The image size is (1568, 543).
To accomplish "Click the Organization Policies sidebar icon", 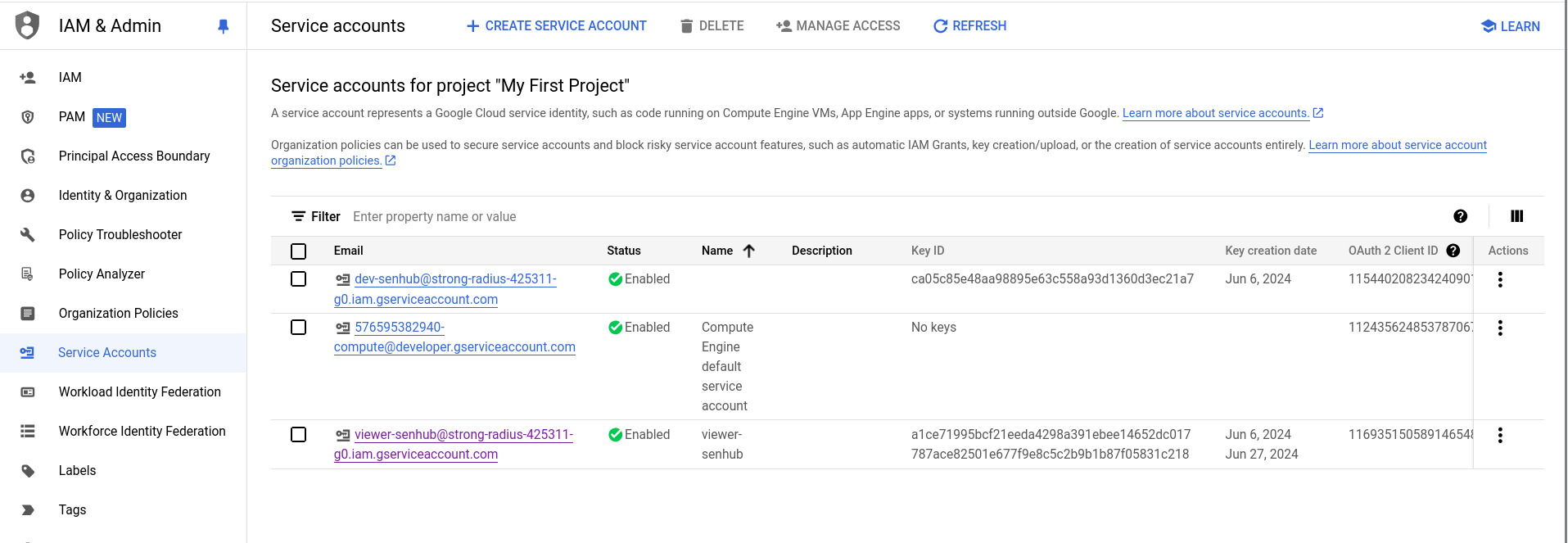I will pyautogui.click(x=28, y=314).
